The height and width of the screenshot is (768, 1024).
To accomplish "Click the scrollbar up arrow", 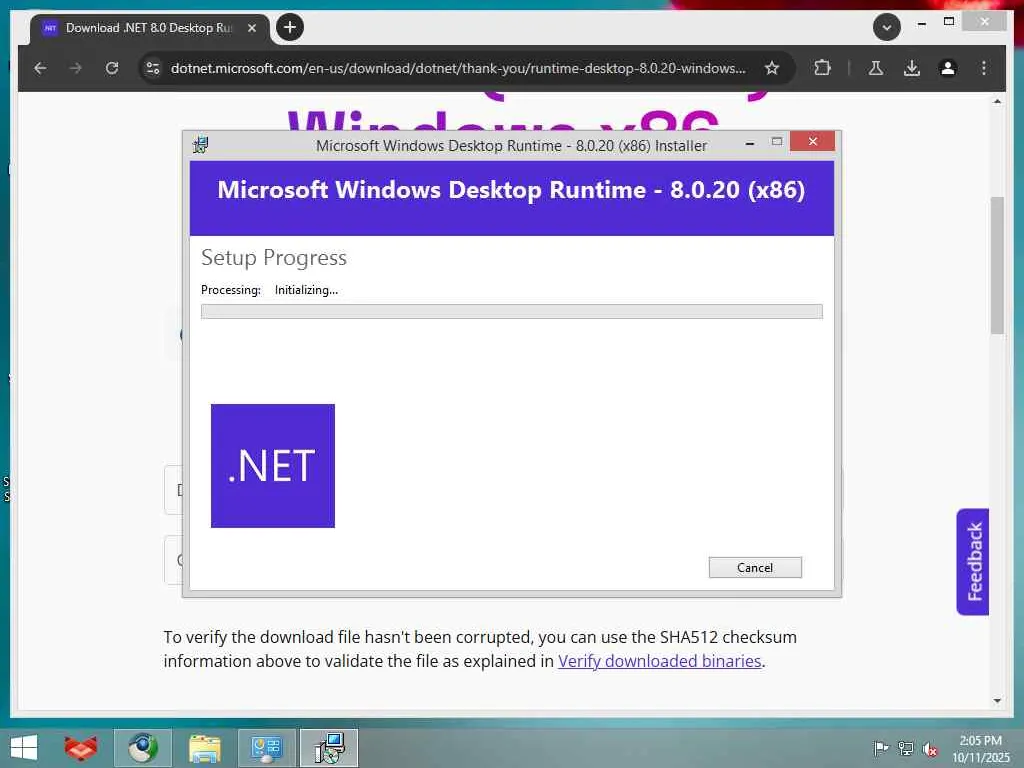I will [x=997, y=101].
